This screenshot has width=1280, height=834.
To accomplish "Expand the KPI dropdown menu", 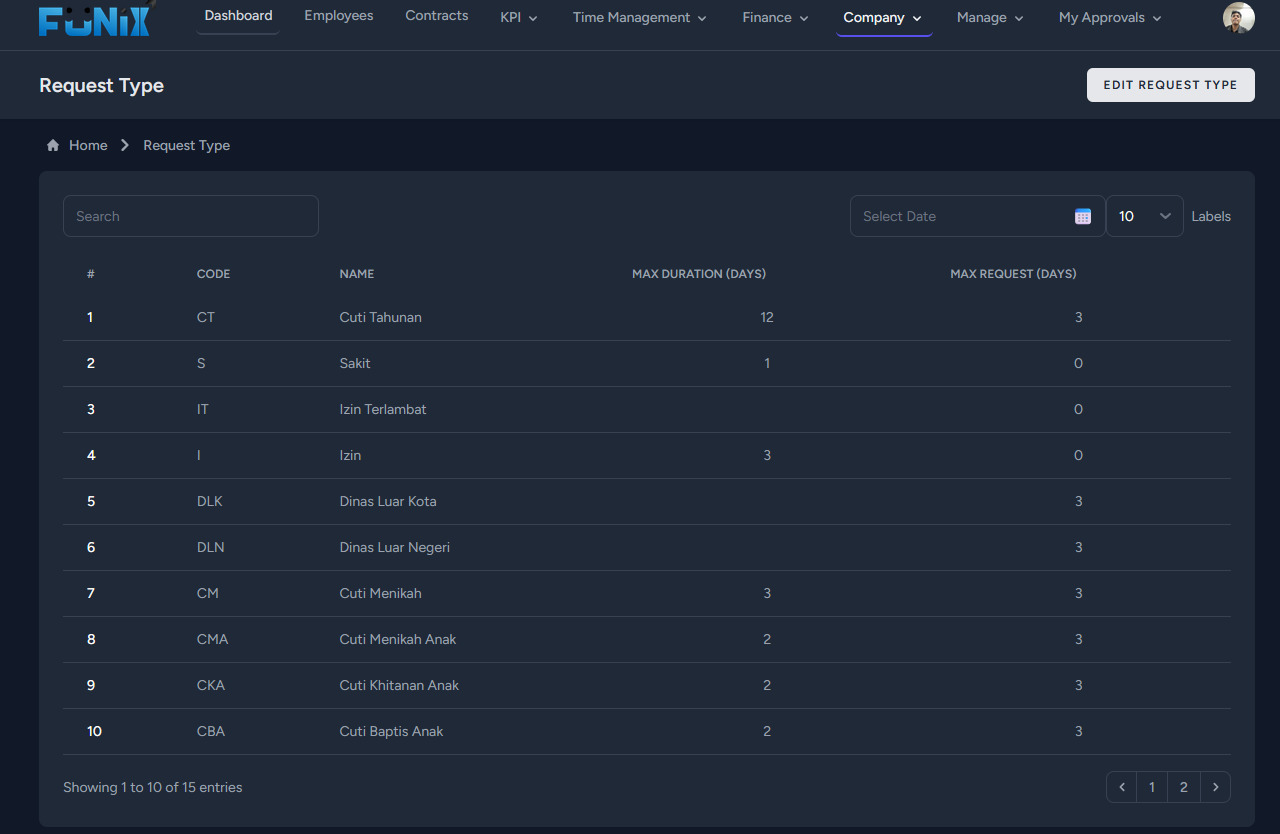I will point(519,18).
